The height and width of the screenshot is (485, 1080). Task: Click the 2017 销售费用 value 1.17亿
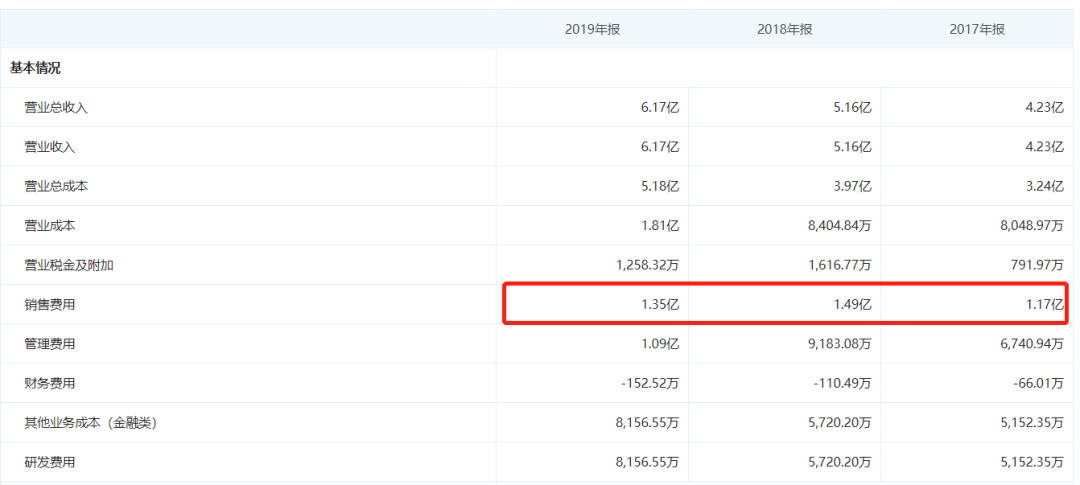tap(1044, 305)
